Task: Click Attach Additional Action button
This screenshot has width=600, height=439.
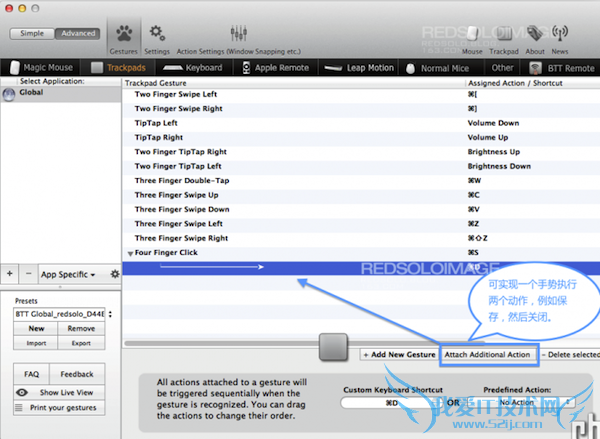Action: (487, 355)
